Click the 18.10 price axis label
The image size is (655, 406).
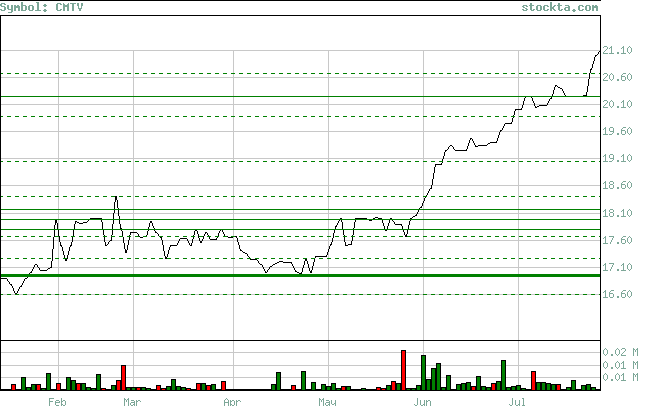click(617, 213)
